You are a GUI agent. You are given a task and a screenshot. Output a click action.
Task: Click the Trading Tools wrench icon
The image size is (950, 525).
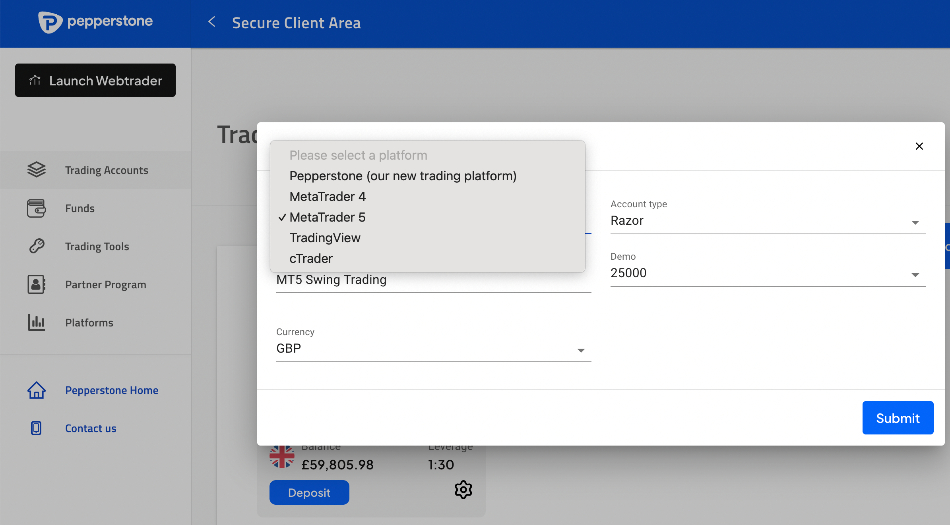(x=36, y=246)
